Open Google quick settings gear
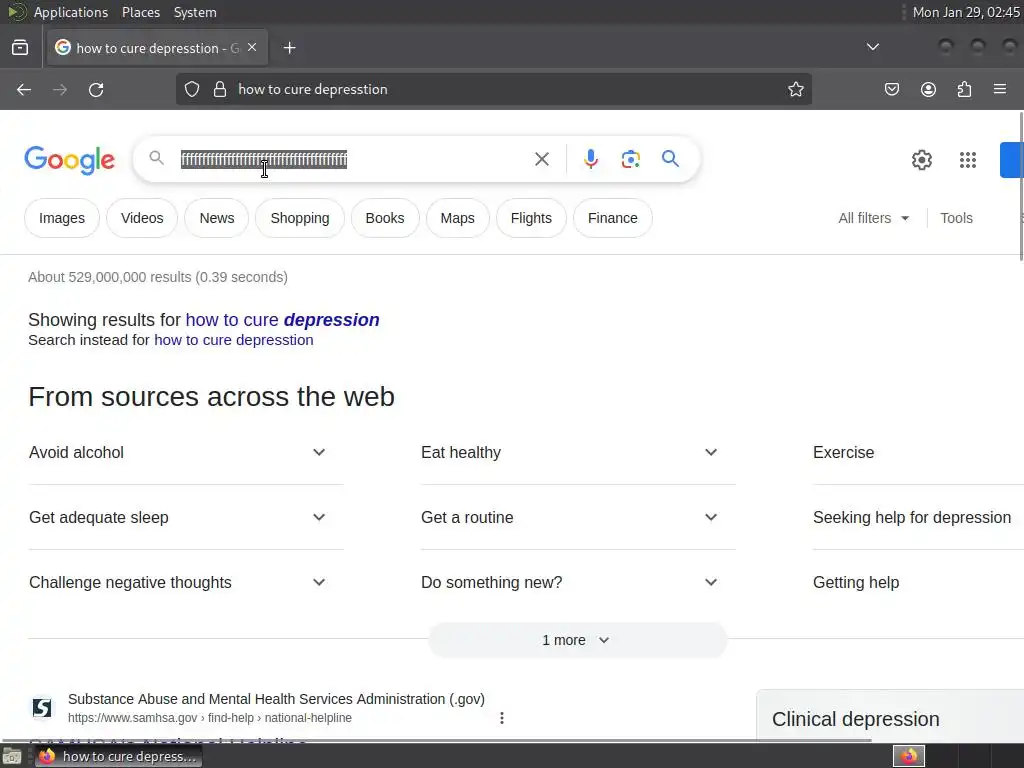The width and height of the screenshot is (1024, 768). pyautogui.click(x=921, y=160)
